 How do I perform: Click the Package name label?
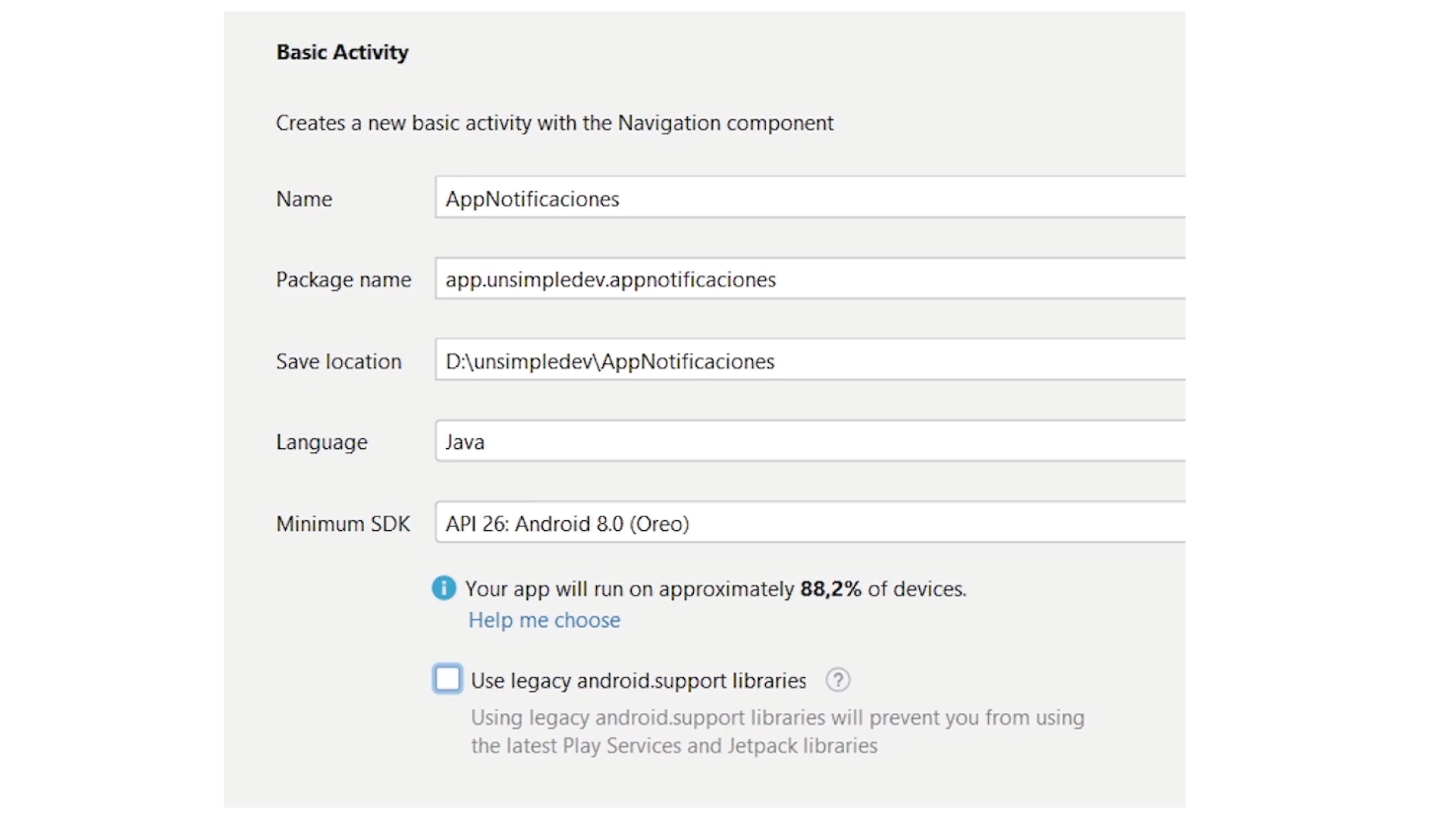(x=344, y=280)
